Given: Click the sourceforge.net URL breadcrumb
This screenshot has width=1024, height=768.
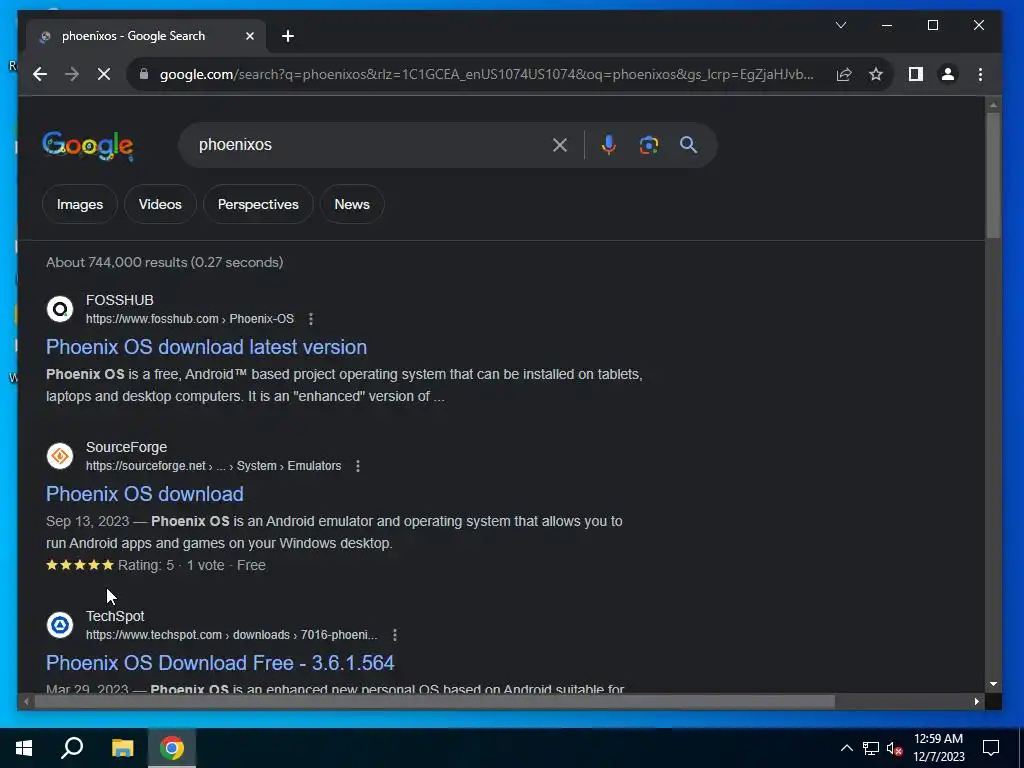Looking at the screenshot, I should coord(213,466).
